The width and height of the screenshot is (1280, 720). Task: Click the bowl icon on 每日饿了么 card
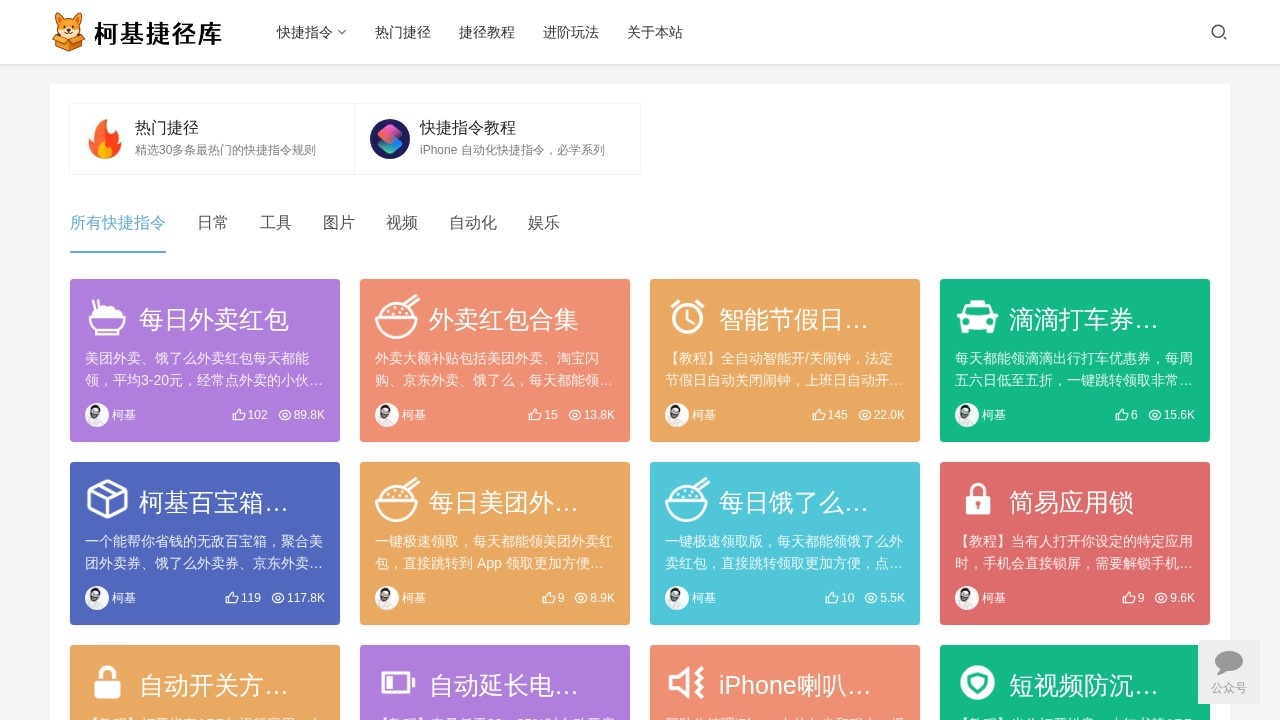point(687,500)
